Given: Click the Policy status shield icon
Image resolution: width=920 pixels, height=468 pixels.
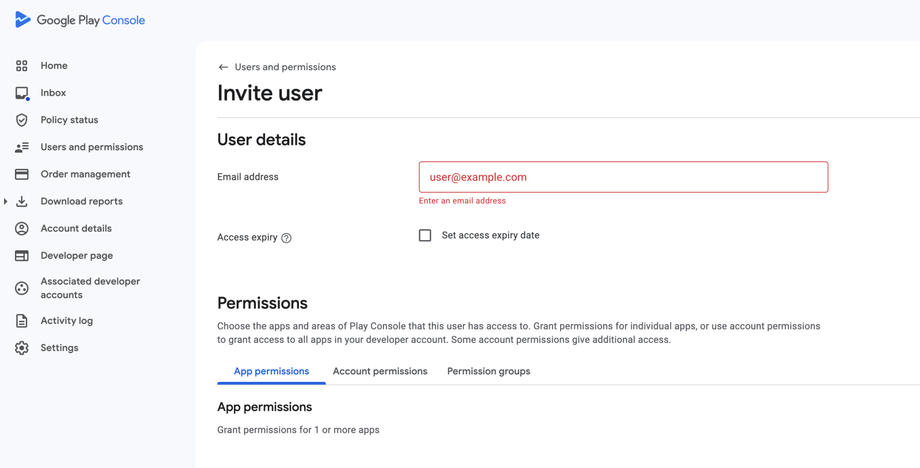Looking at the screenshot, I should click(22, 120).
